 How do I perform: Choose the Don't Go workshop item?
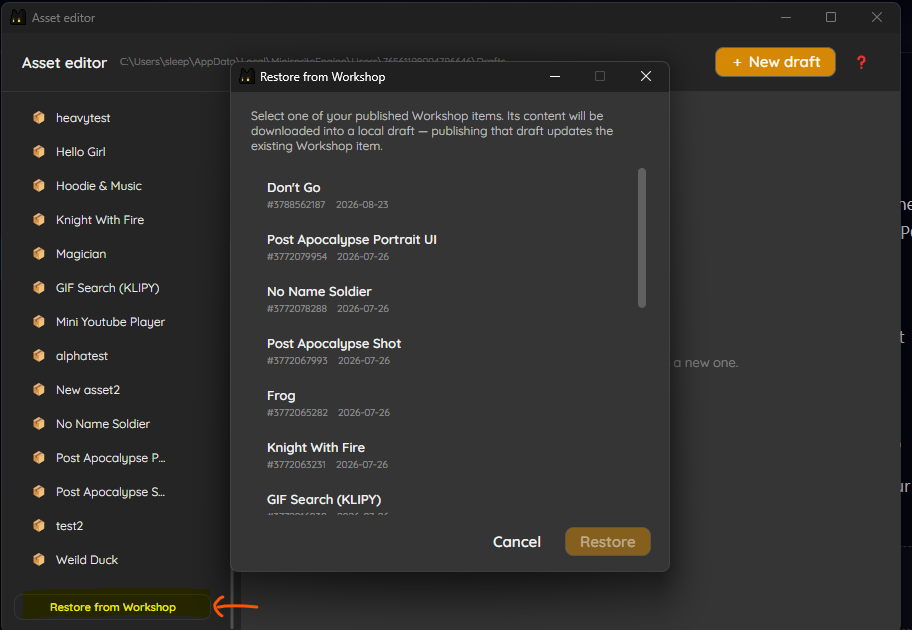click(445, 195)
